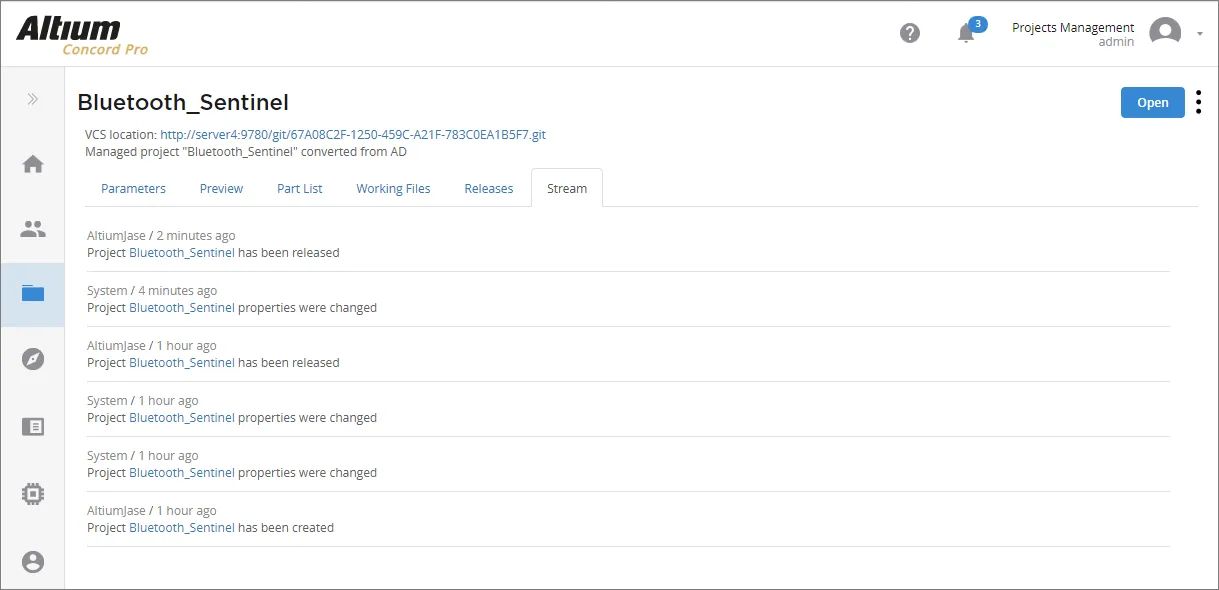
Task: Open the user profile sidebar icon
Action: coord(33,562)
